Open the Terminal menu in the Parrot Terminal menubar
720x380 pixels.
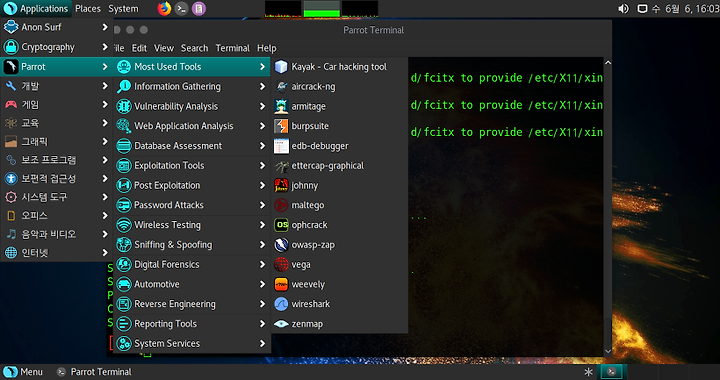point(232,48)
